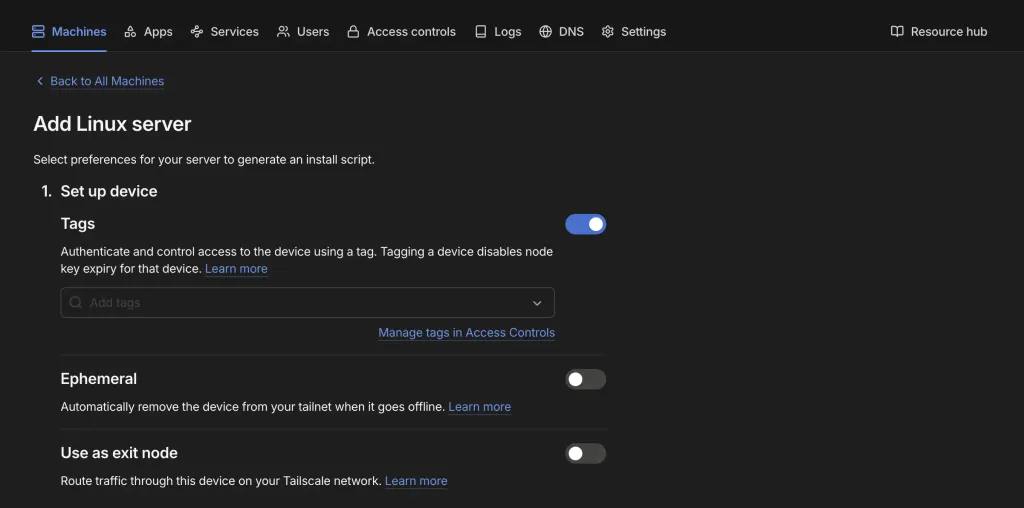Screen dimensions: 1024x508
Task: Click the Use as exit node label
Action: click(x=119, y=452)
